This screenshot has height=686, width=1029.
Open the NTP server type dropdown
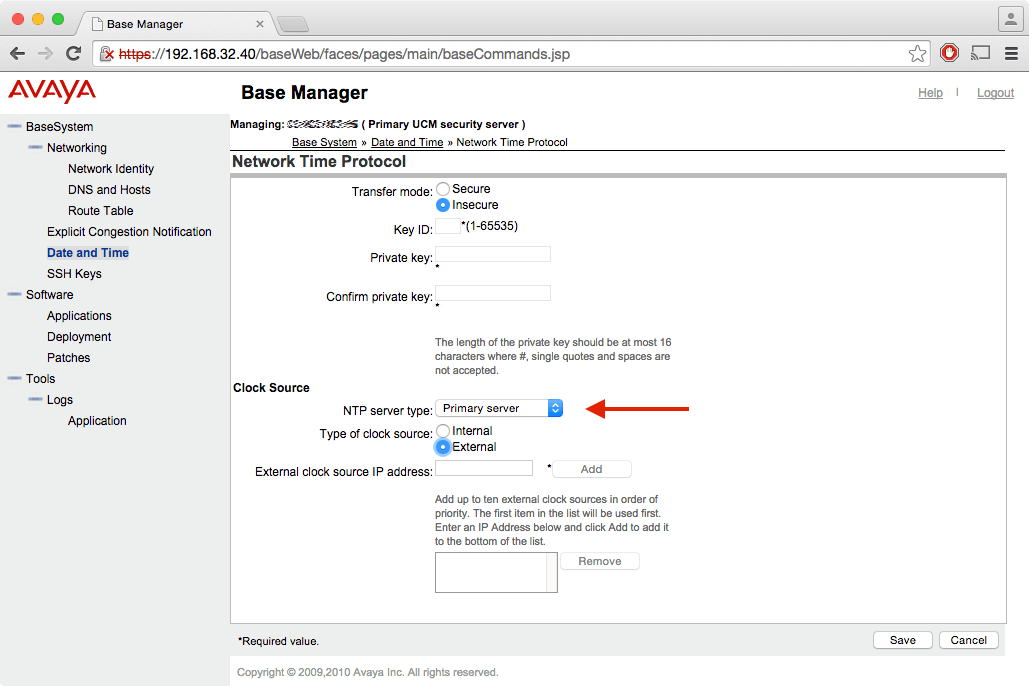(499, 408)
